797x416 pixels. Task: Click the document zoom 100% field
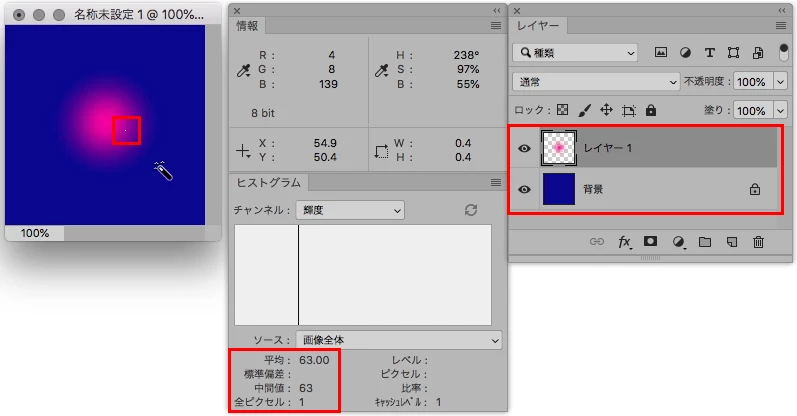[35, 233]
